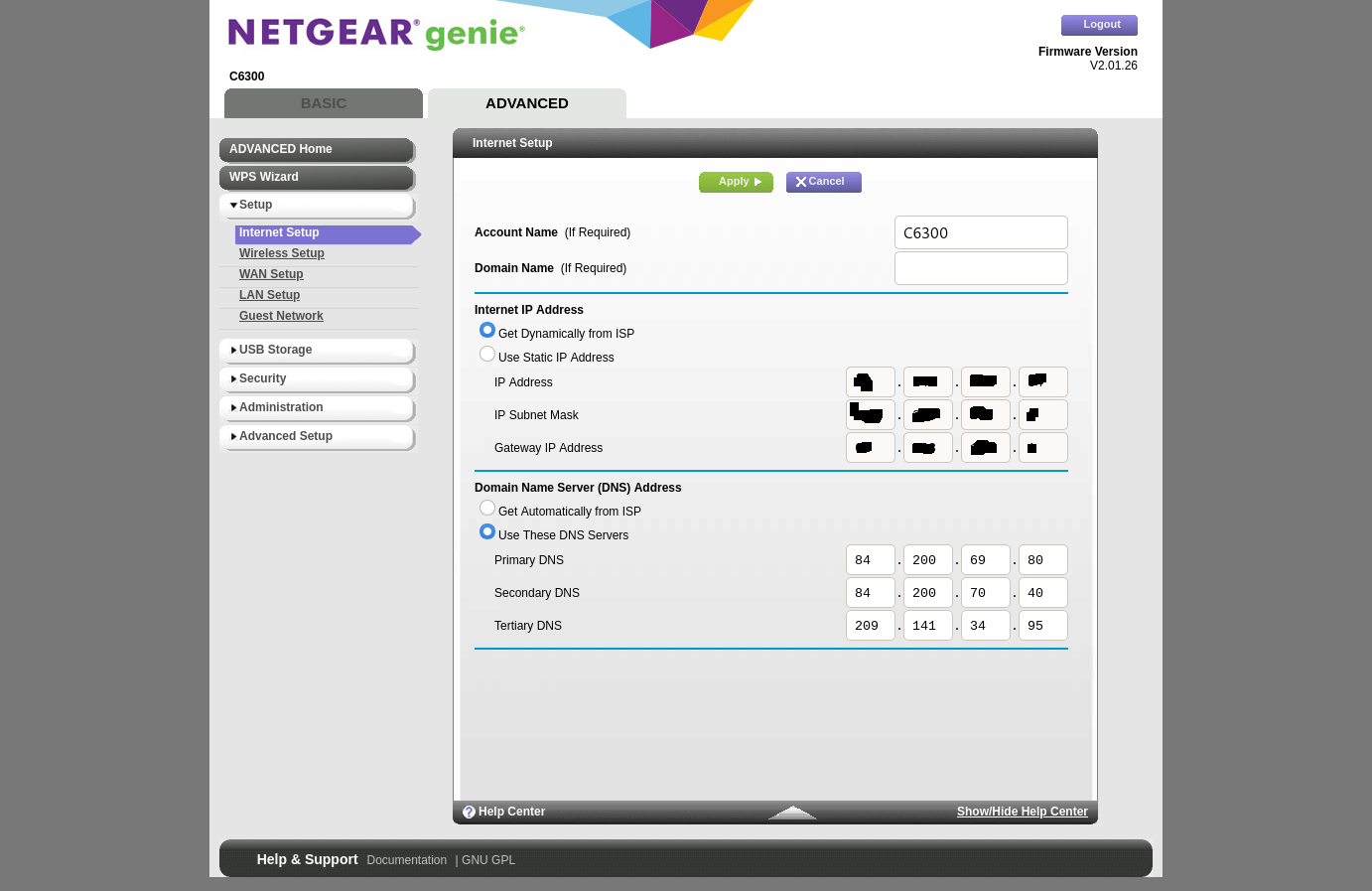This screenshot has width=1372, height=891.
Task: Open LAN Setup page
Action: coord(269,295)
